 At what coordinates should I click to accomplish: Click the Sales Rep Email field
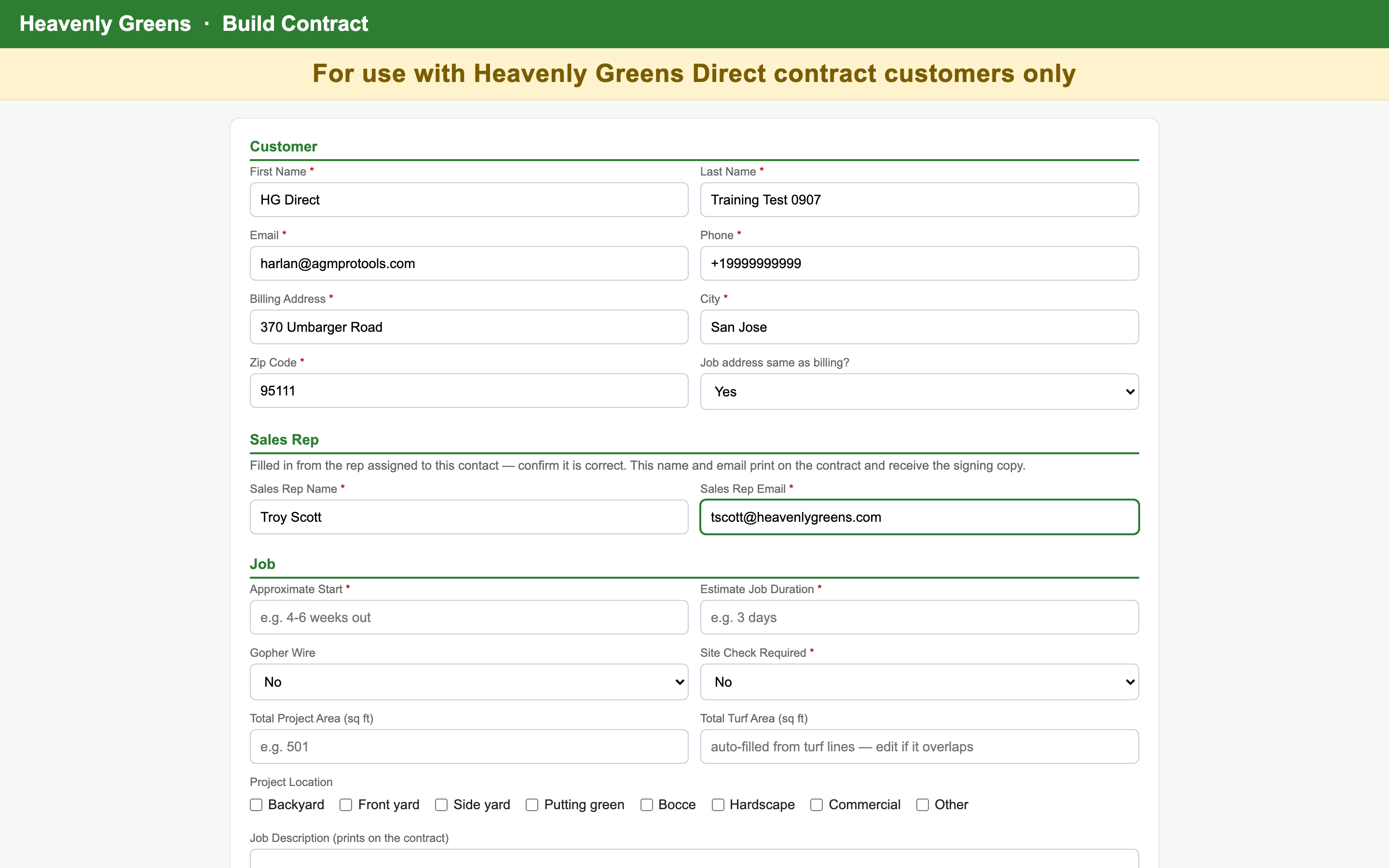[x=919, y=517]
